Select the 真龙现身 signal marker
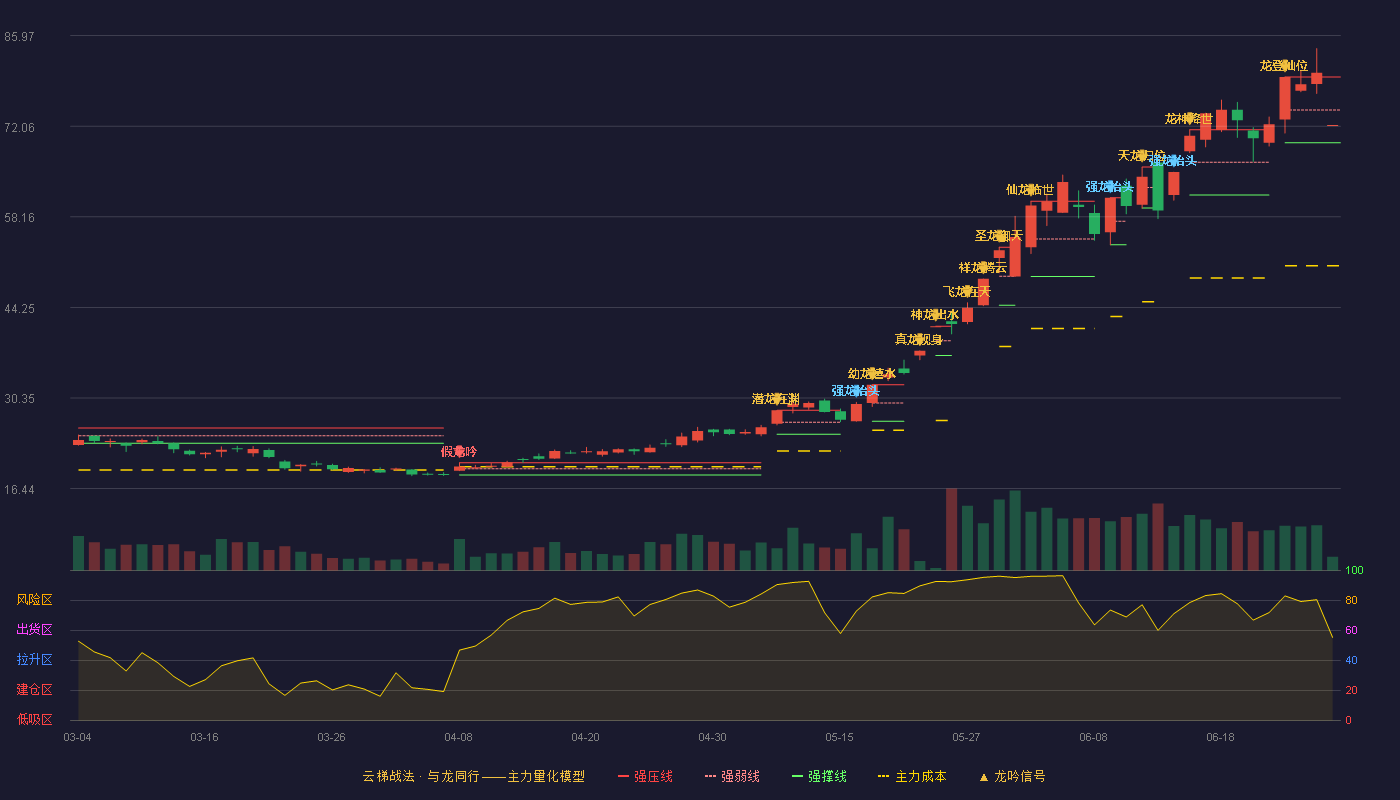 click(x=919, y=340)
